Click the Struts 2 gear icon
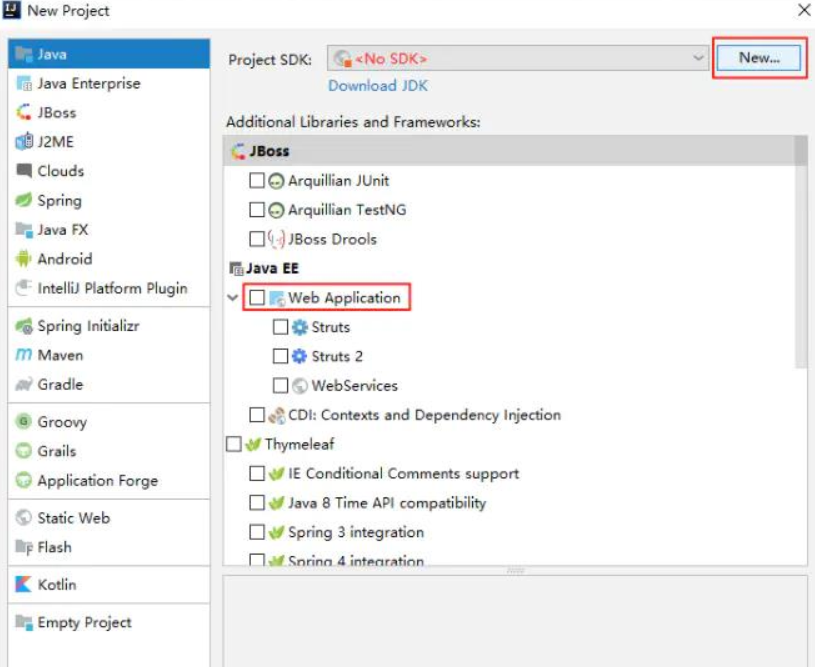 (x=299, y=356)
